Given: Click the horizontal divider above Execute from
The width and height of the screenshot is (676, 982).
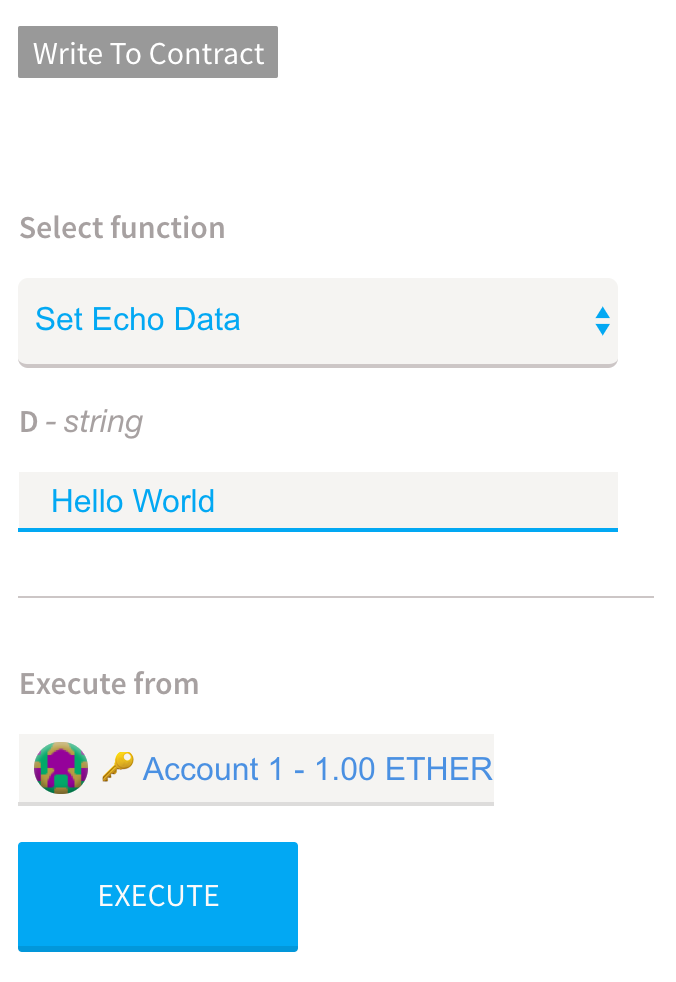Looking at the screenshot, I should (336, 597).
